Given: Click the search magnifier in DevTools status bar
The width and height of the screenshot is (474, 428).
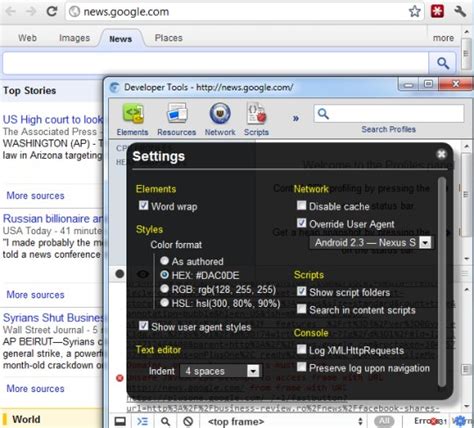Looking at the screenshot, I should [x=165, y=421].
